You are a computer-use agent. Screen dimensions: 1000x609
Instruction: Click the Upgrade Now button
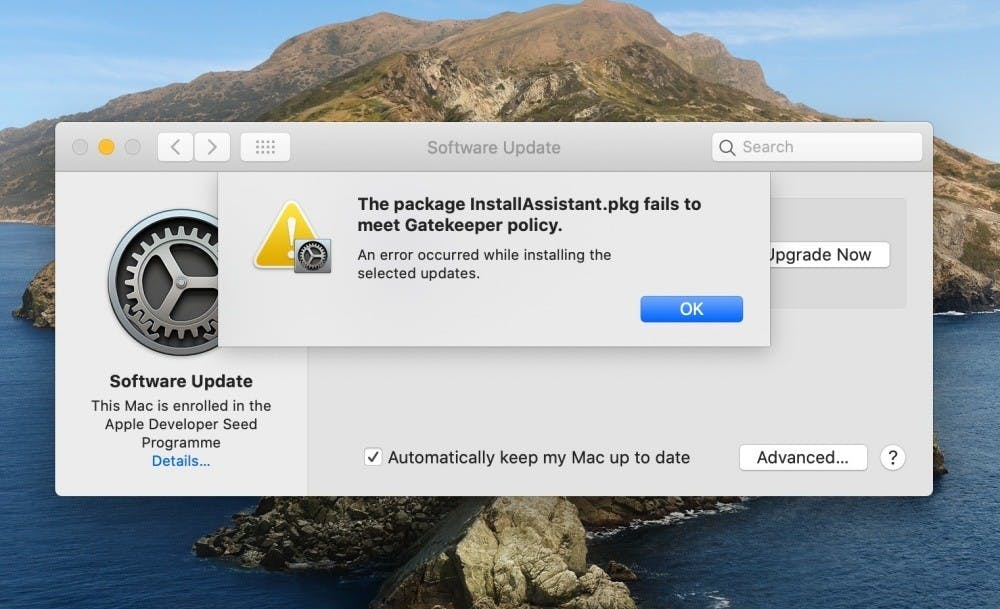tap(829, 254)
